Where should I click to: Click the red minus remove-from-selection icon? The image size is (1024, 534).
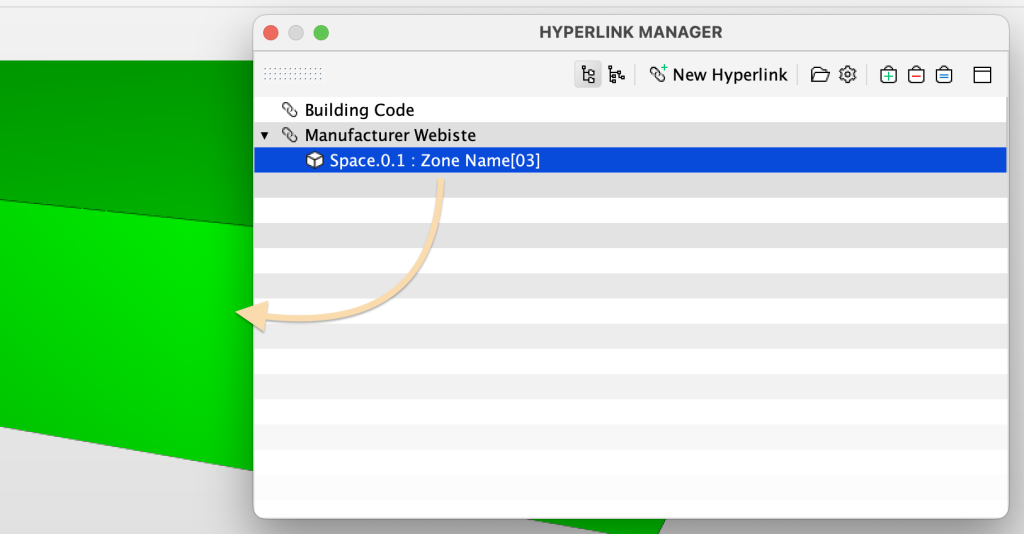916,75
